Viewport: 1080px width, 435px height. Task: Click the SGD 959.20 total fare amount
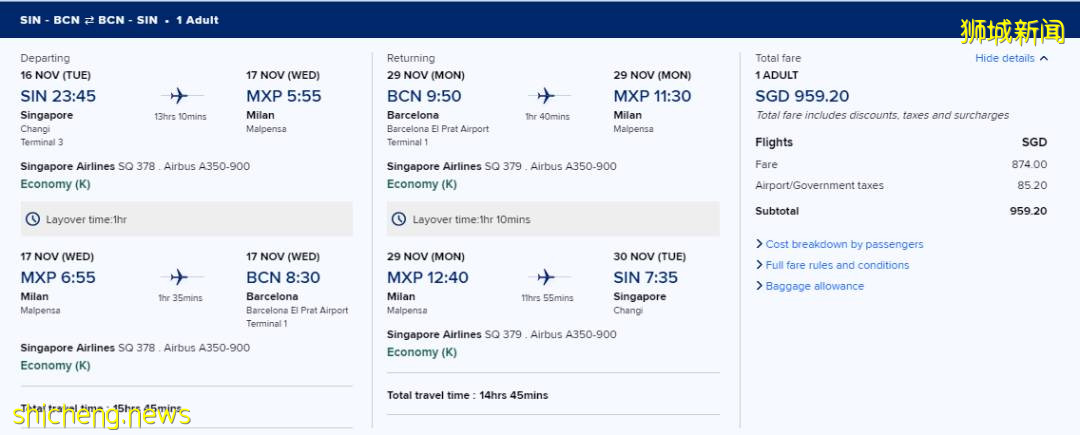coord(802,96)
